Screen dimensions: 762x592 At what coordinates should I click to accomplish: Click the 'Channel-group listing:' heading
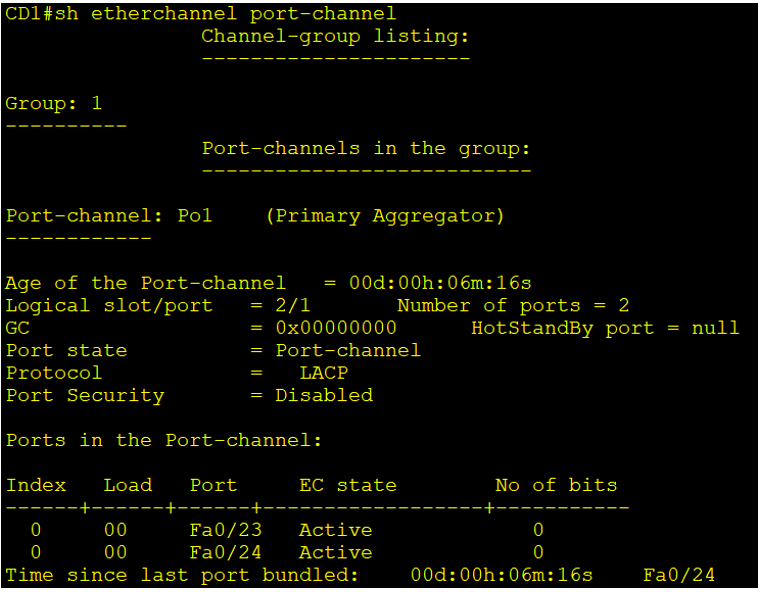coord(335,36)
